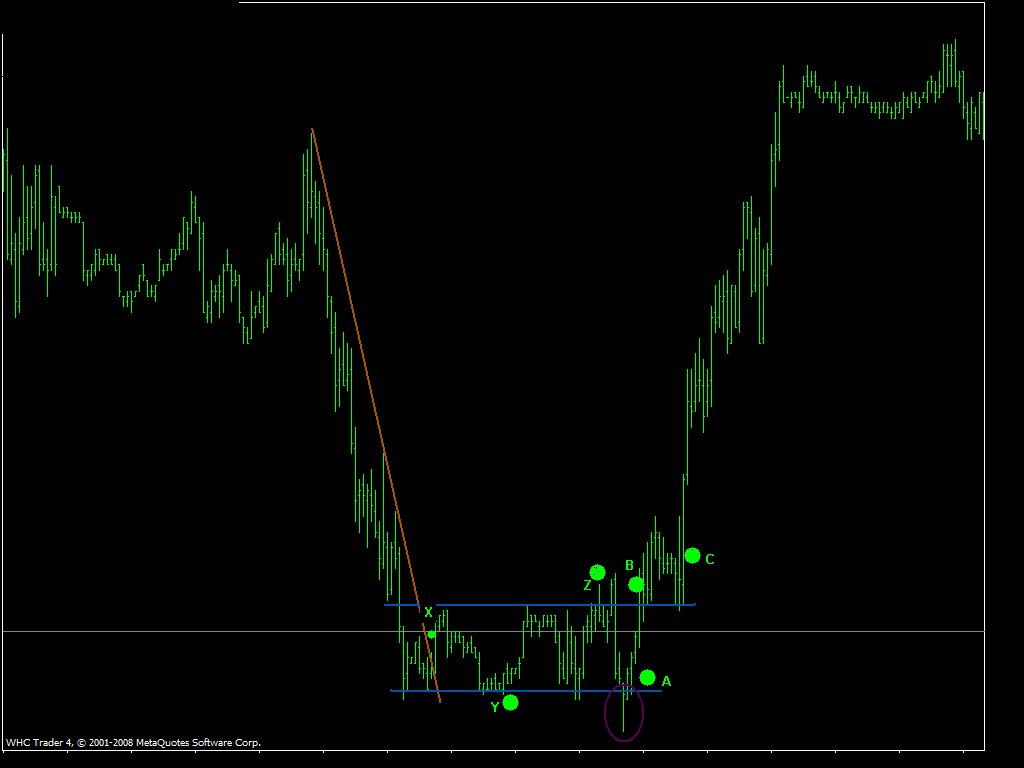Click the text label C on chart
The width and height of the screenshot is (1024, 768).
pos(710,560)
